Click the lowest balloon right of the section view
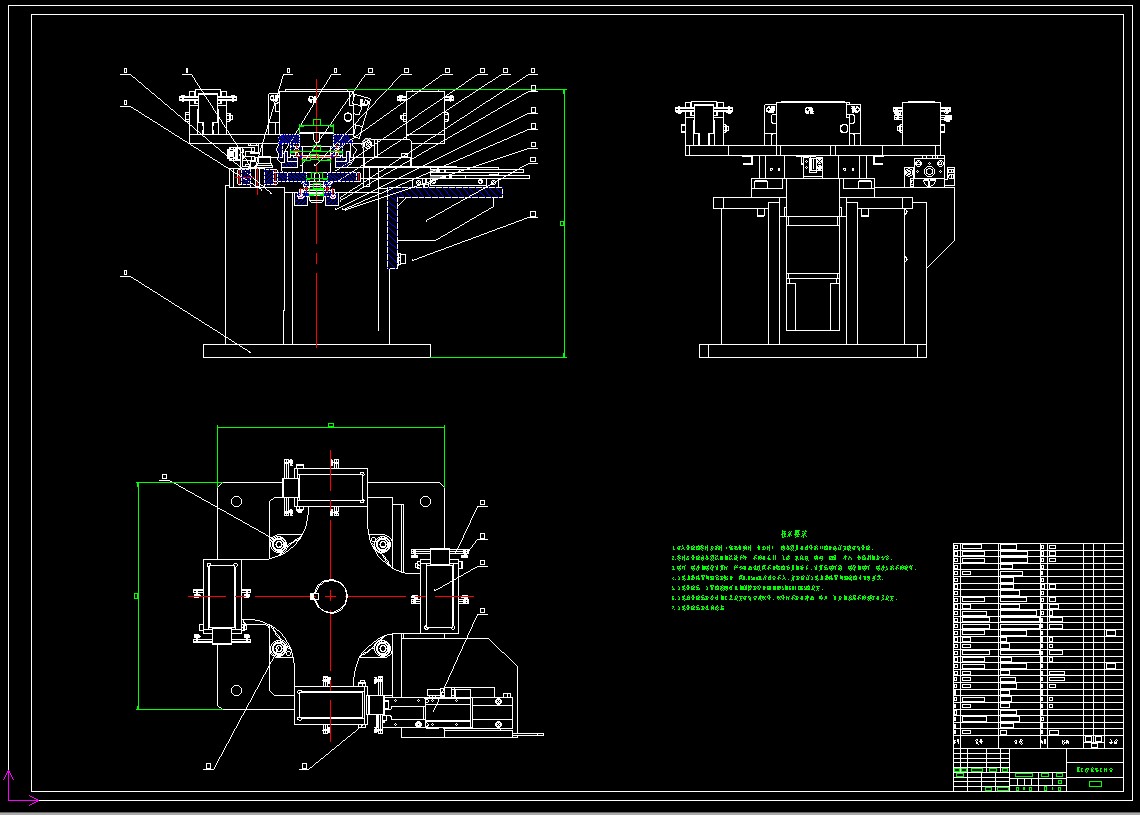Image resolution: width=1140 pixels, height=815 pixels. [x=534, y=214]
